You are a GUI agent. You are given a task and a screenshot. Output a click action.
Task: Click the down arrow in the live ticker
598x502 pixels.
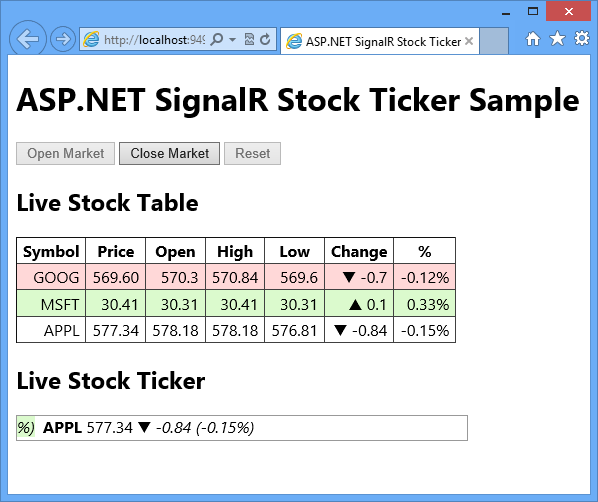click(145, 428)
